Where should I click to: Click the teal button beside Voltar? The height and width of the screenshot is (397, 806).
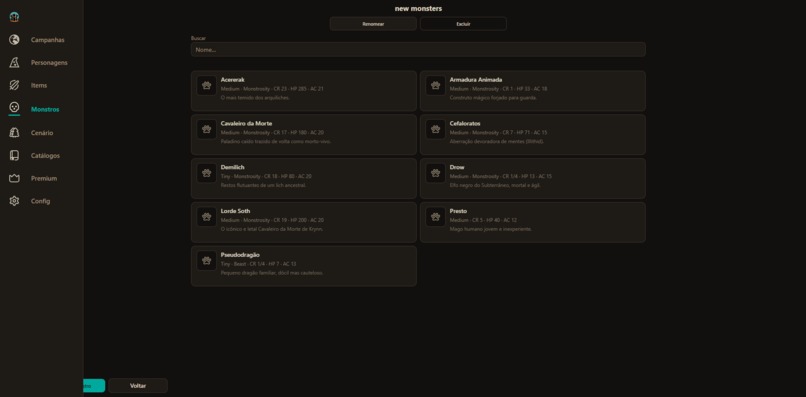(x=94, y=386)
